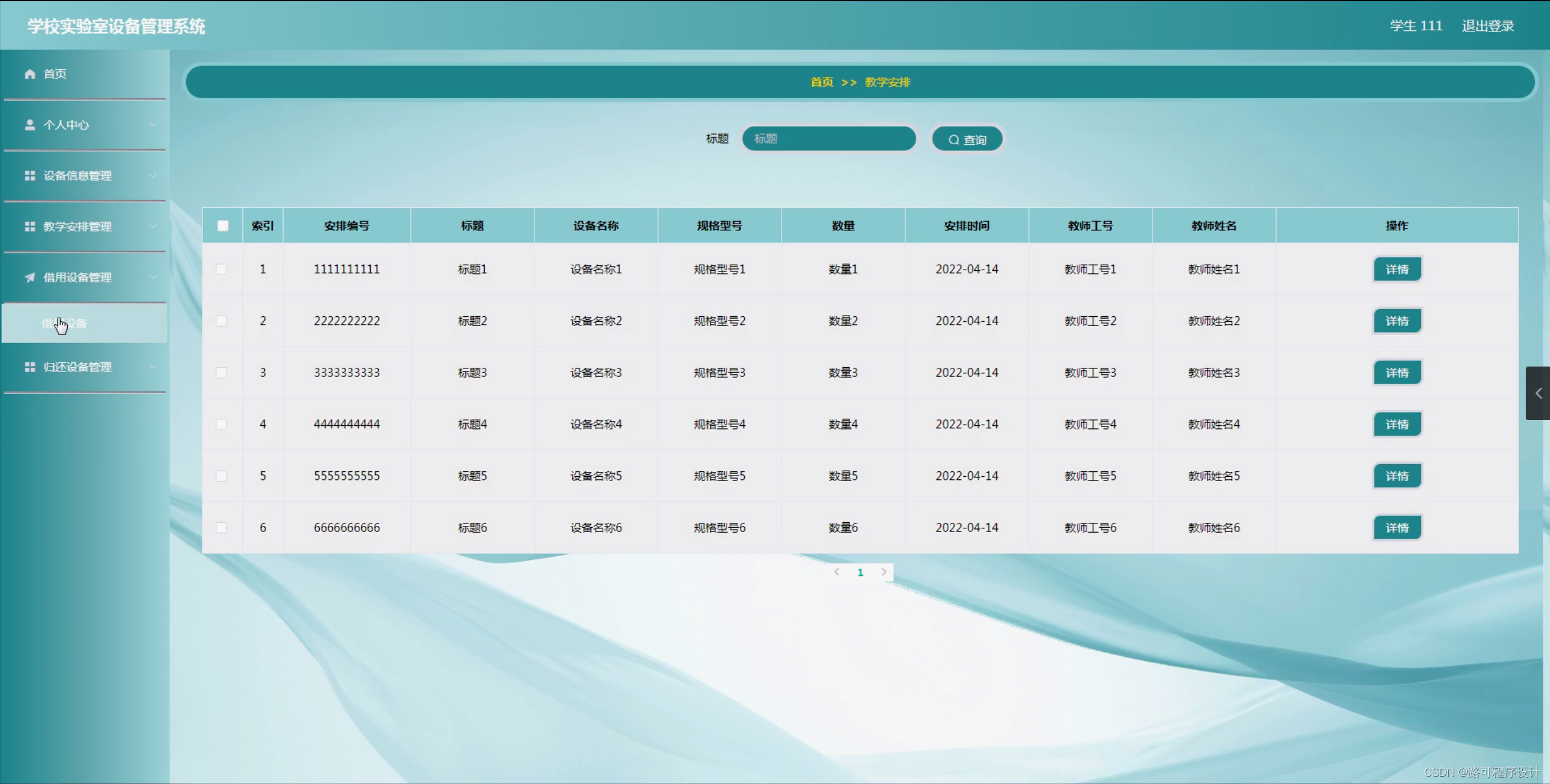Focus the 标题 search input field

point(828,139)
